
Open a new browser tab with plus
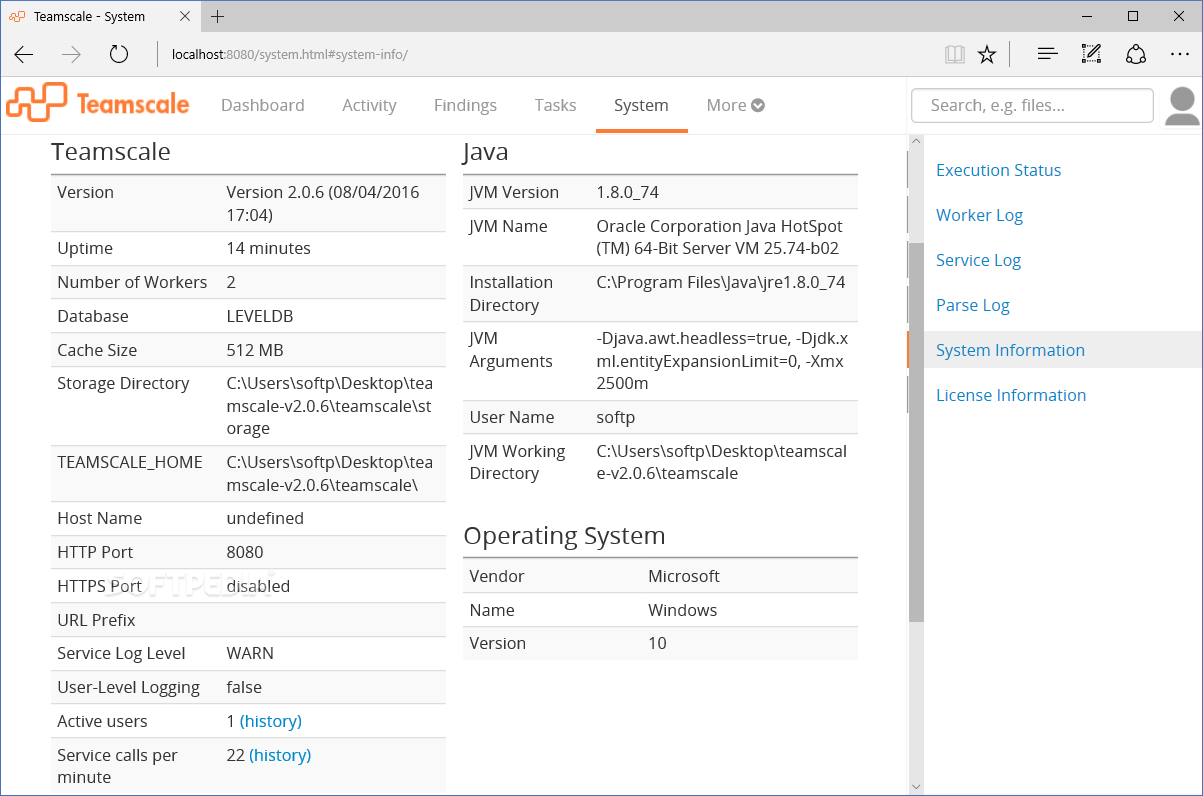pos(217,16)
